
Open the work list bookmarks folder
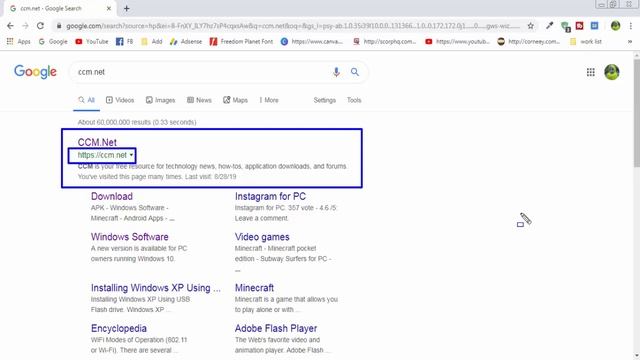[x=586, y=42]
